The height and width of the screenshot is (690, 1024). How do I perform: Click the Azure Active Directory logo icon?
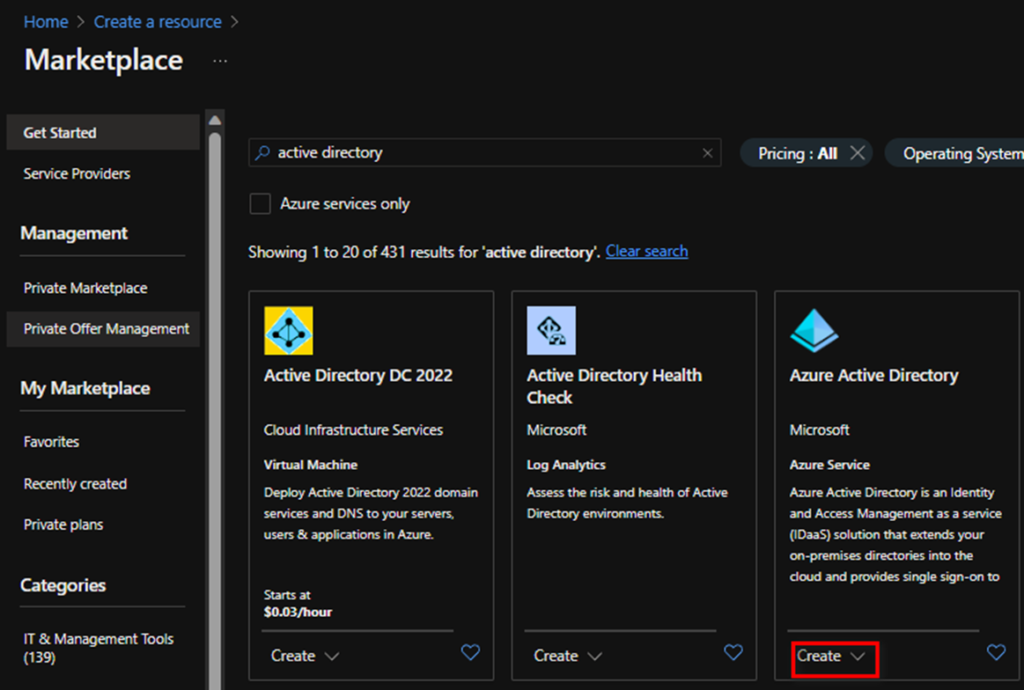point(814,330)
